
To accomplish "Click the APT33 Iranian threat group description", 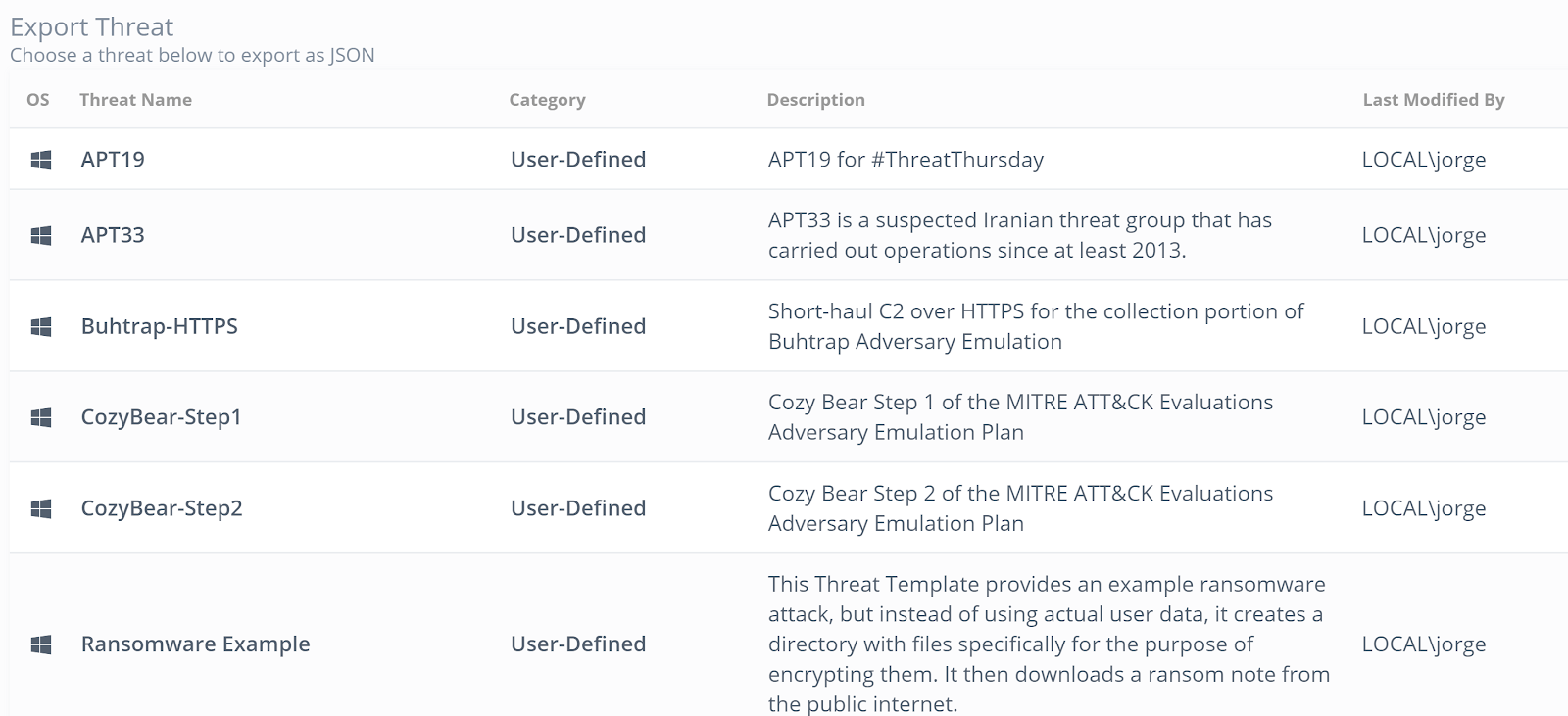I will point(1020,235).
